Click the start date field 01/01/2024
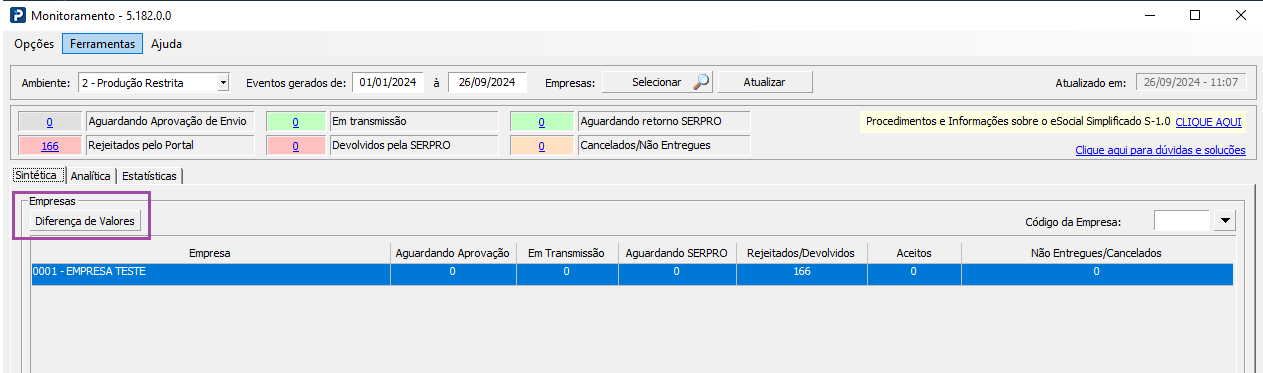The height and width of the screenshot is (373, 1263). click(389, 82)
